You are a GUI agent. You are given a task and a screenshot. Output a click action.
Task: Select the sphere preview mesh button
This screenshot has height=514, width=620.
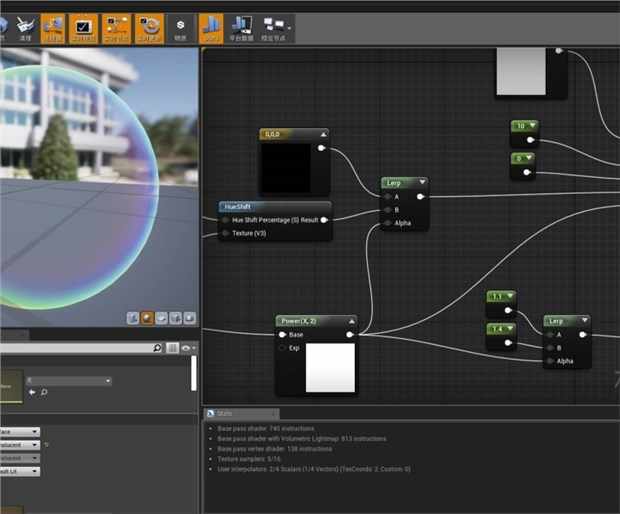pyautogui.click(x=147, y=318)
